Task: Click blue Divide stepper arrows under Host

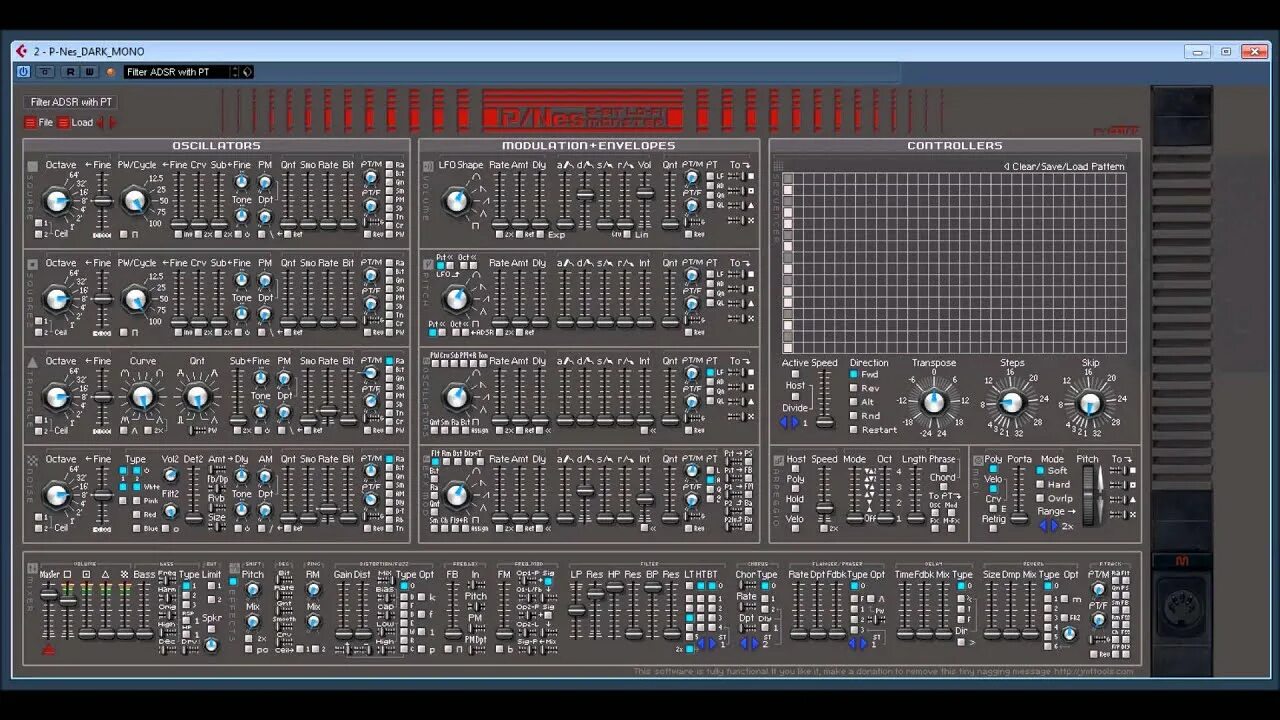Action: click(x=789, y=423)
